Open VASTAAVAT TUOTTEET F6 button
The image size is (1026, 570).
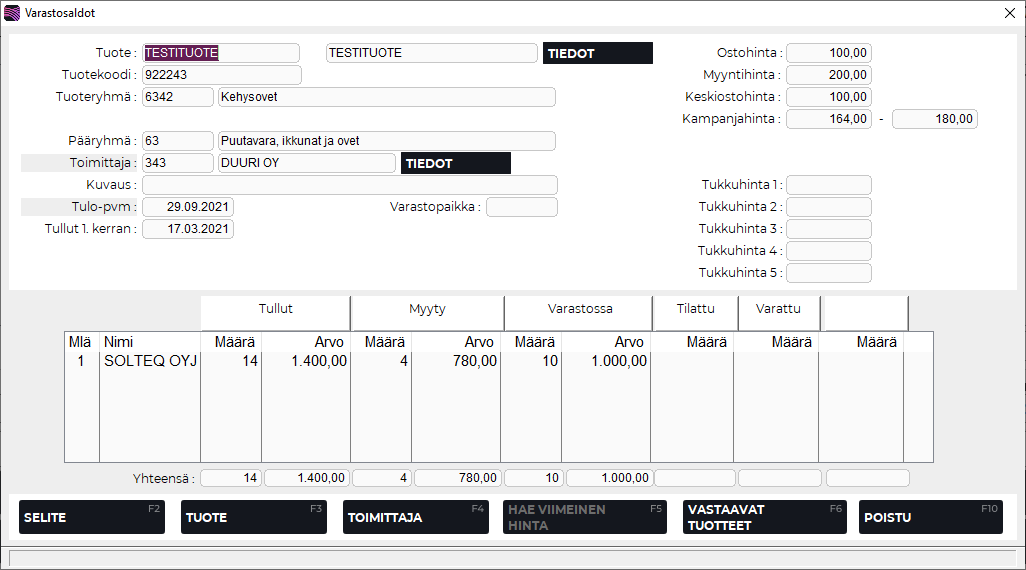[x=764, y=517]
